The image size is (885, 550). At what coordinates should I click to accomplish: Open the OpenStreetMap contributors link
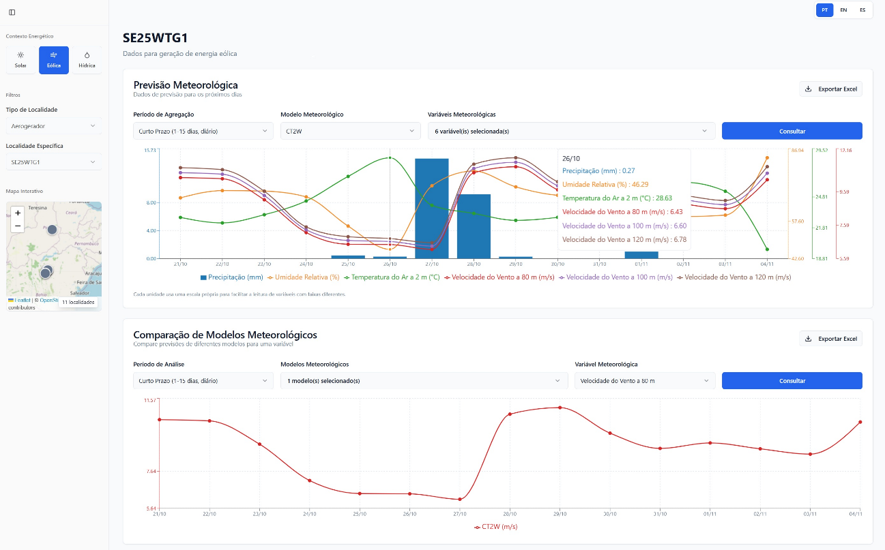49,300
